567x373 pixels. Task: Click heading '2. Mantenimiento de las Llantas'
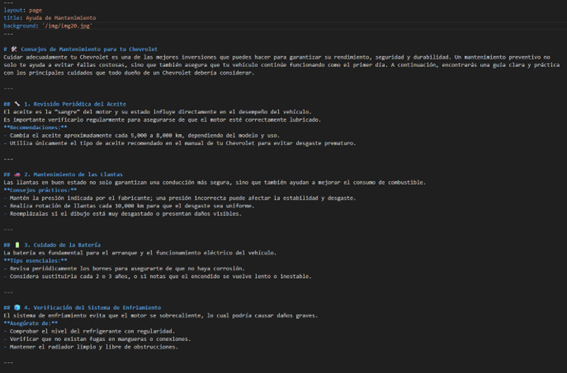pos(73,174)
